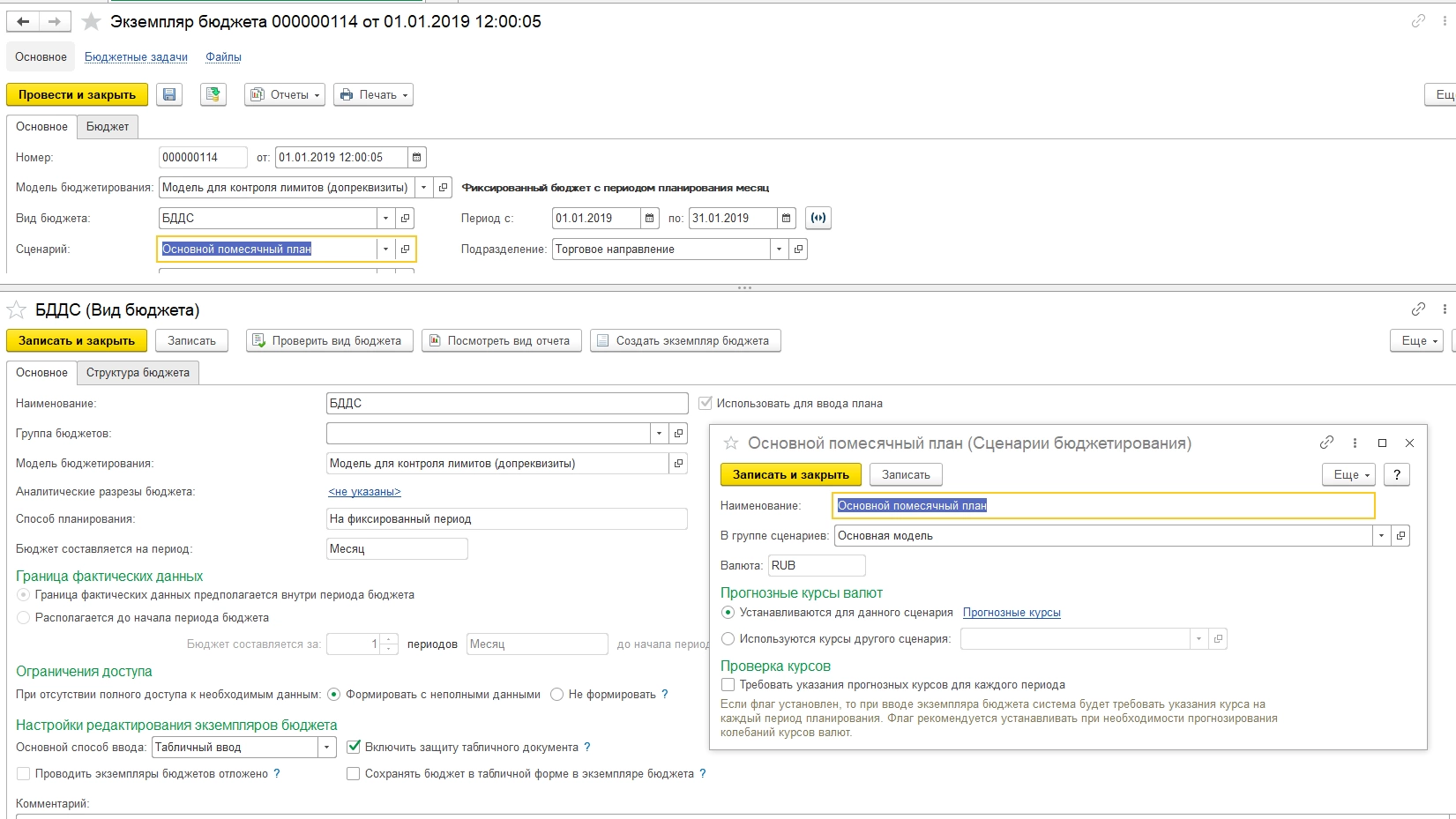Click the Провести и закрыть button

(77, 94)
